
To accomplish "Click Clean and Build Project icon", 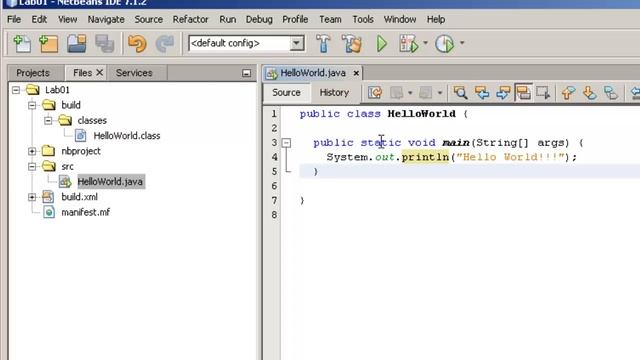I will [351, 43].
